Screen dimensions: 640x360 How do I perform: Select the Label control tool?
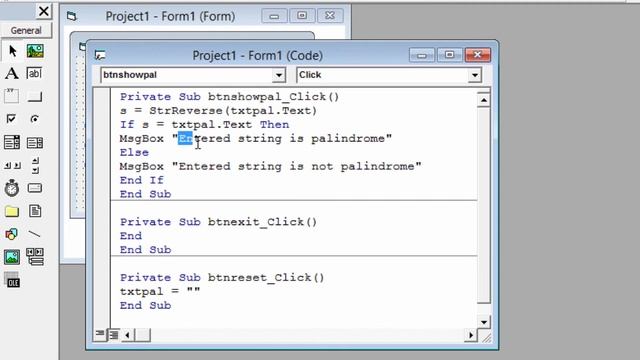12,73
